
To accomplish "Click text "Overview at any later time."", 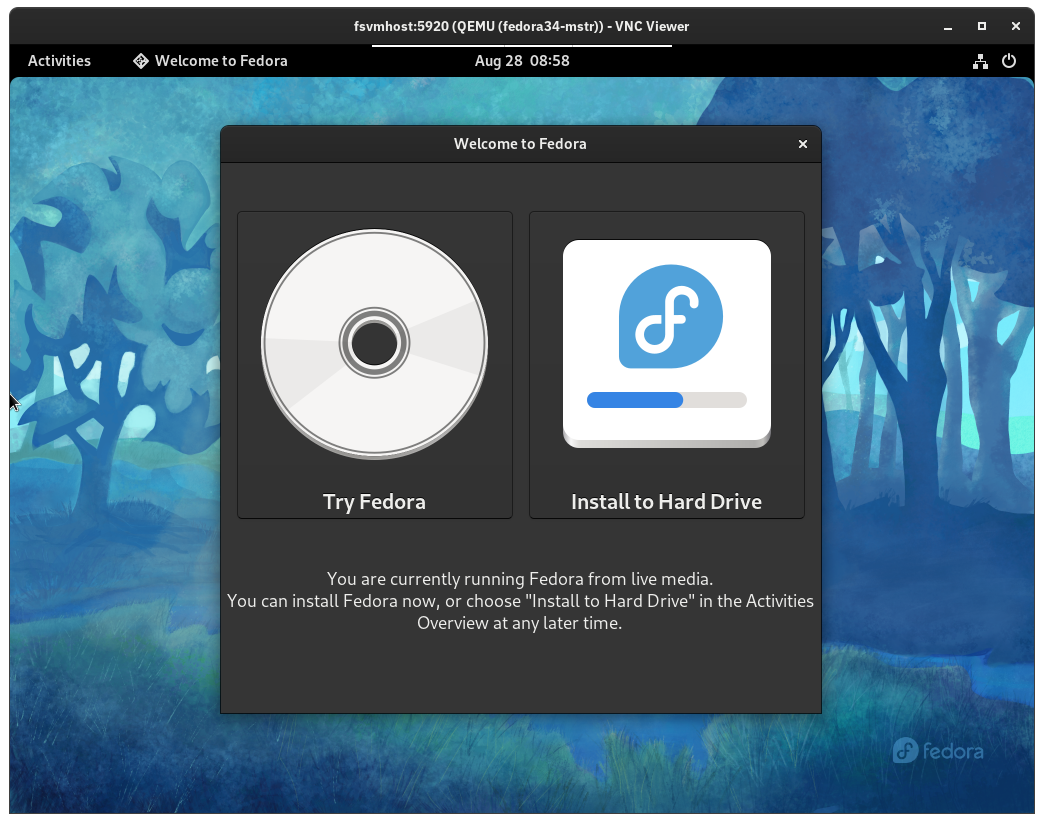I will point(520,623).
